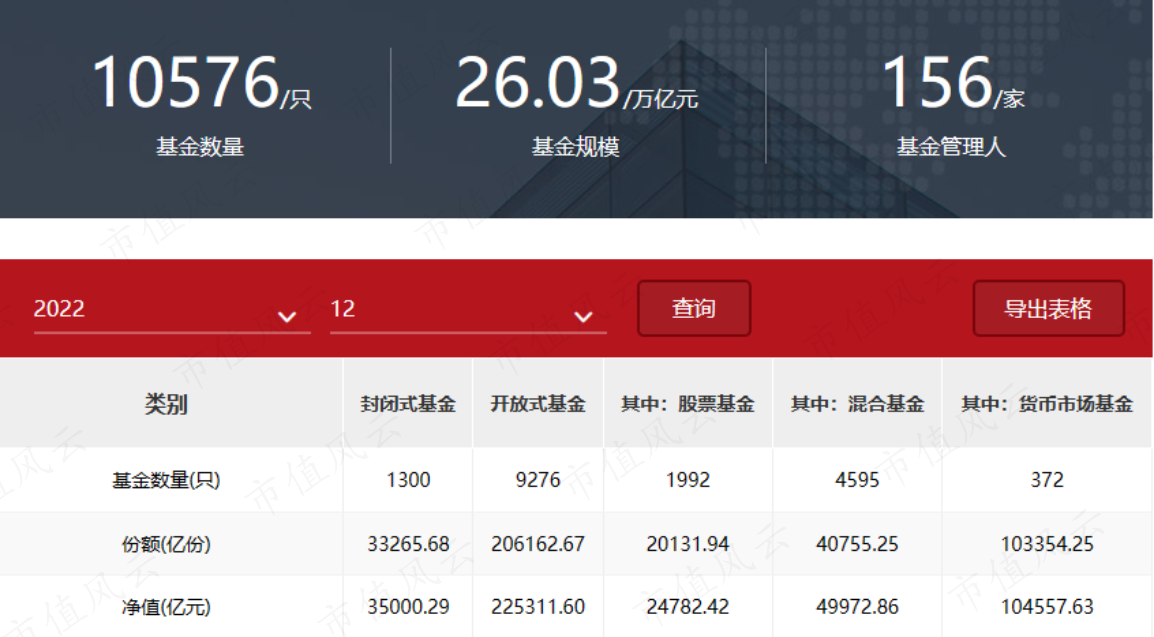Viewport: 1154px width, 637px height.
Task: Click the cell value 49972.86
Action: coord(857,607)
